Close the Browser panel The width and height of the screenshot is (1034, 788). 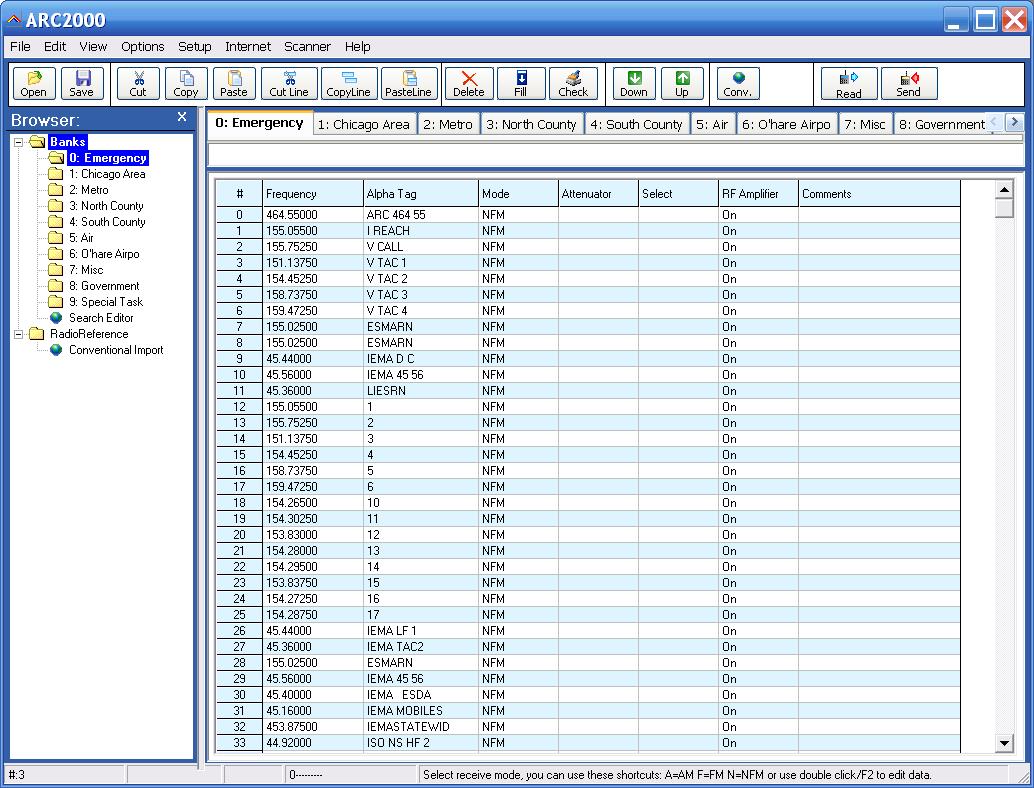pos(182,117)
